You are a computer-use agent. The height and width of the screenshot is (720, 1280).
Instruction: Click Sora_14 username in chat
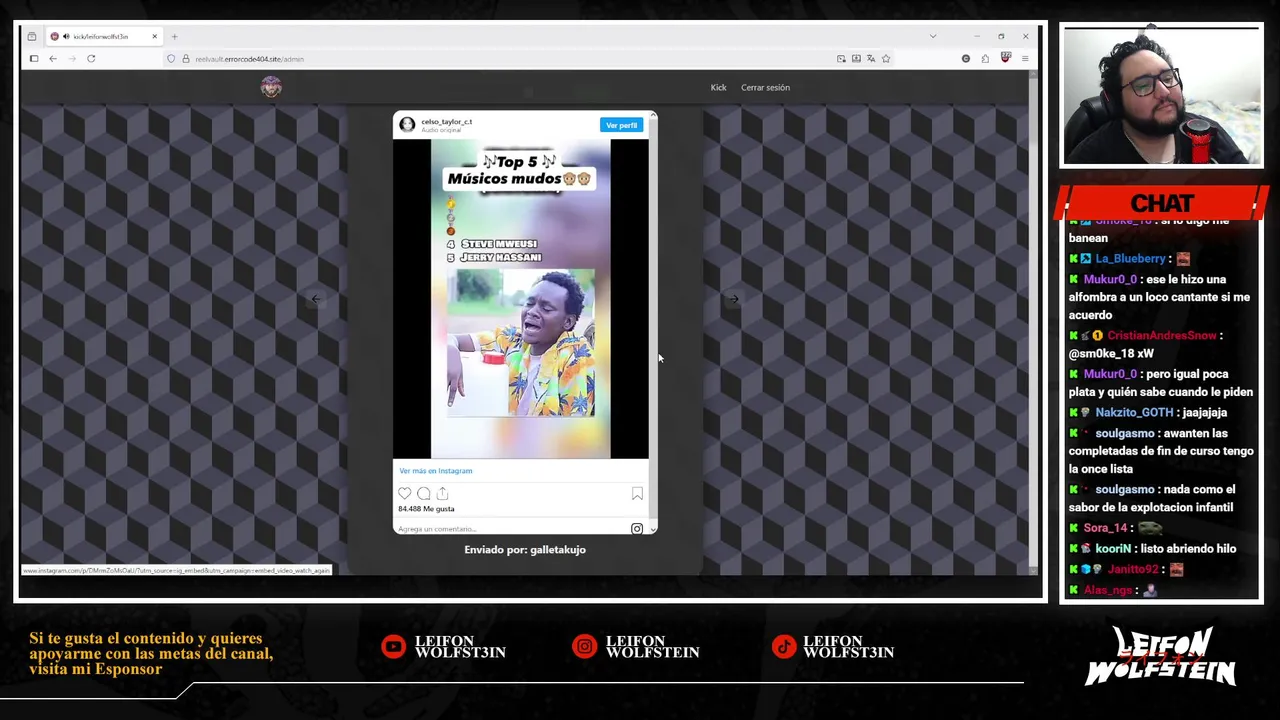[1105, 528]
